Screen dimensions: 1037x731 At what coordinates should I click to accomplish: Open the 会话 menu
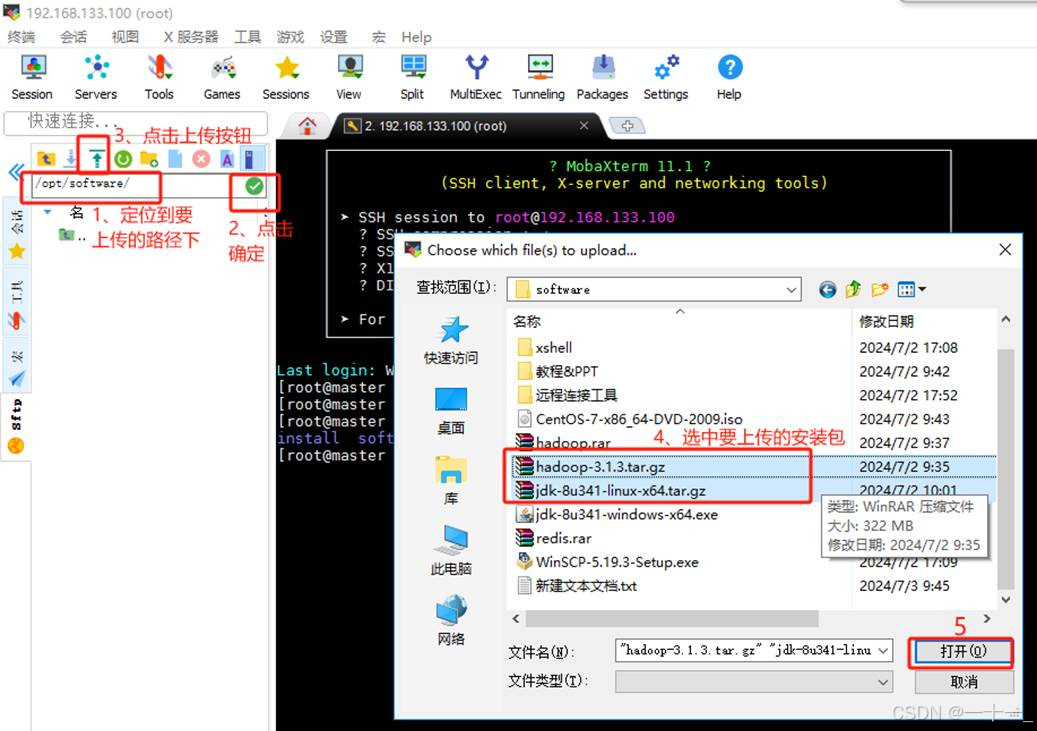coord(73,37)
